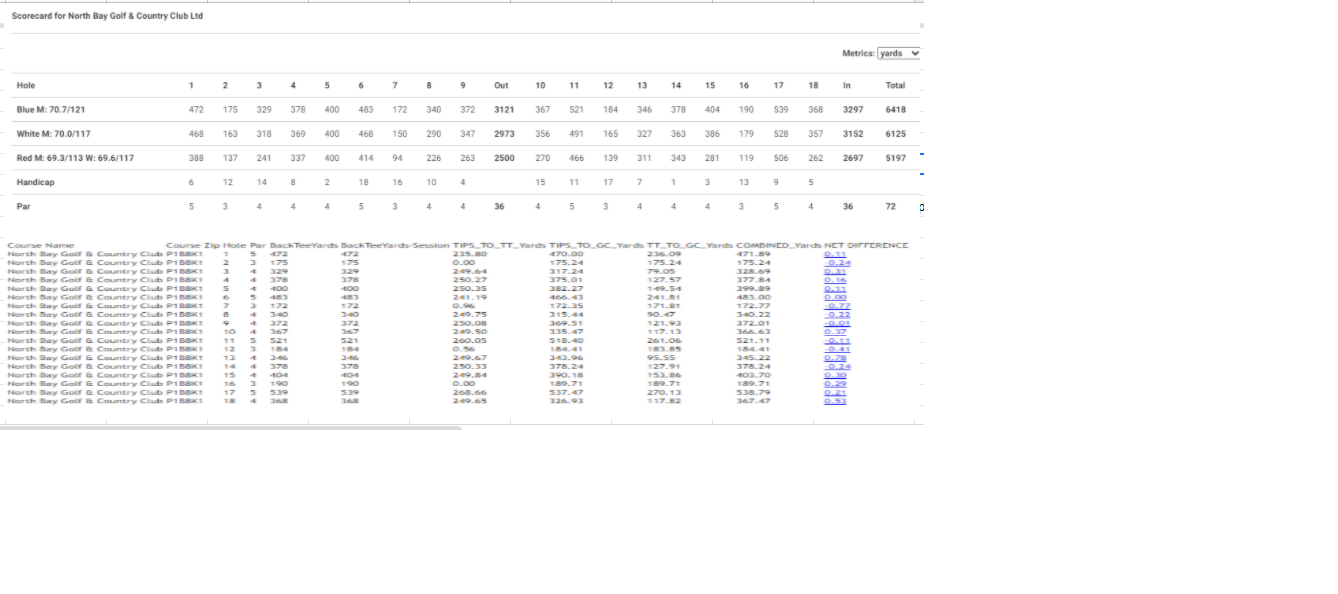Open hole 7 net difference link -0.77
1338x594 pixels.
click(835, 305)
